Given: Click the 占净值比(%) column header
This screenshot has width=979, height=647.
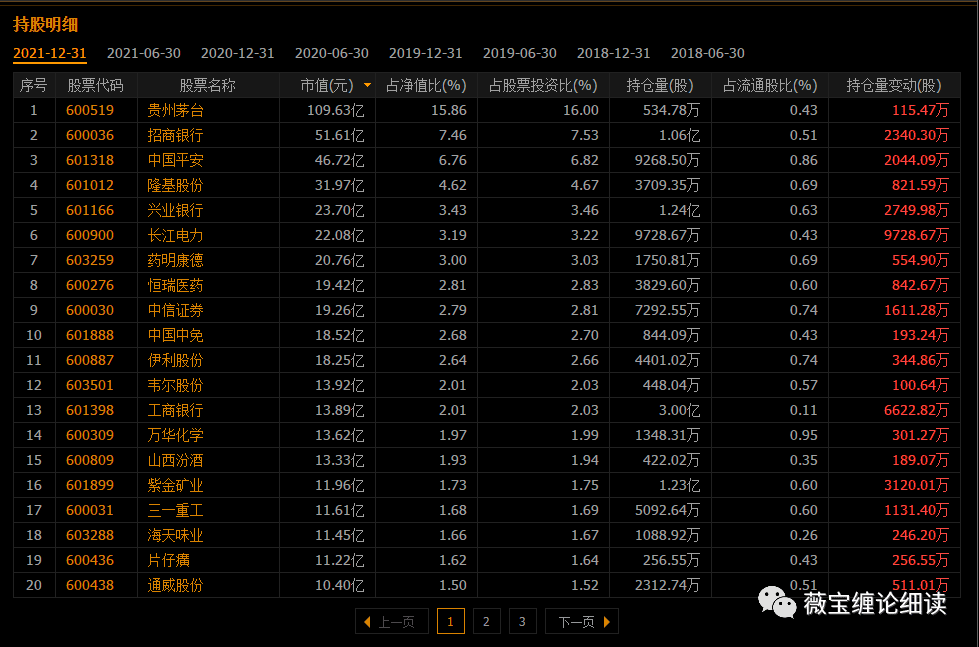Looking at the screenshot, I should tap(426, 85).
